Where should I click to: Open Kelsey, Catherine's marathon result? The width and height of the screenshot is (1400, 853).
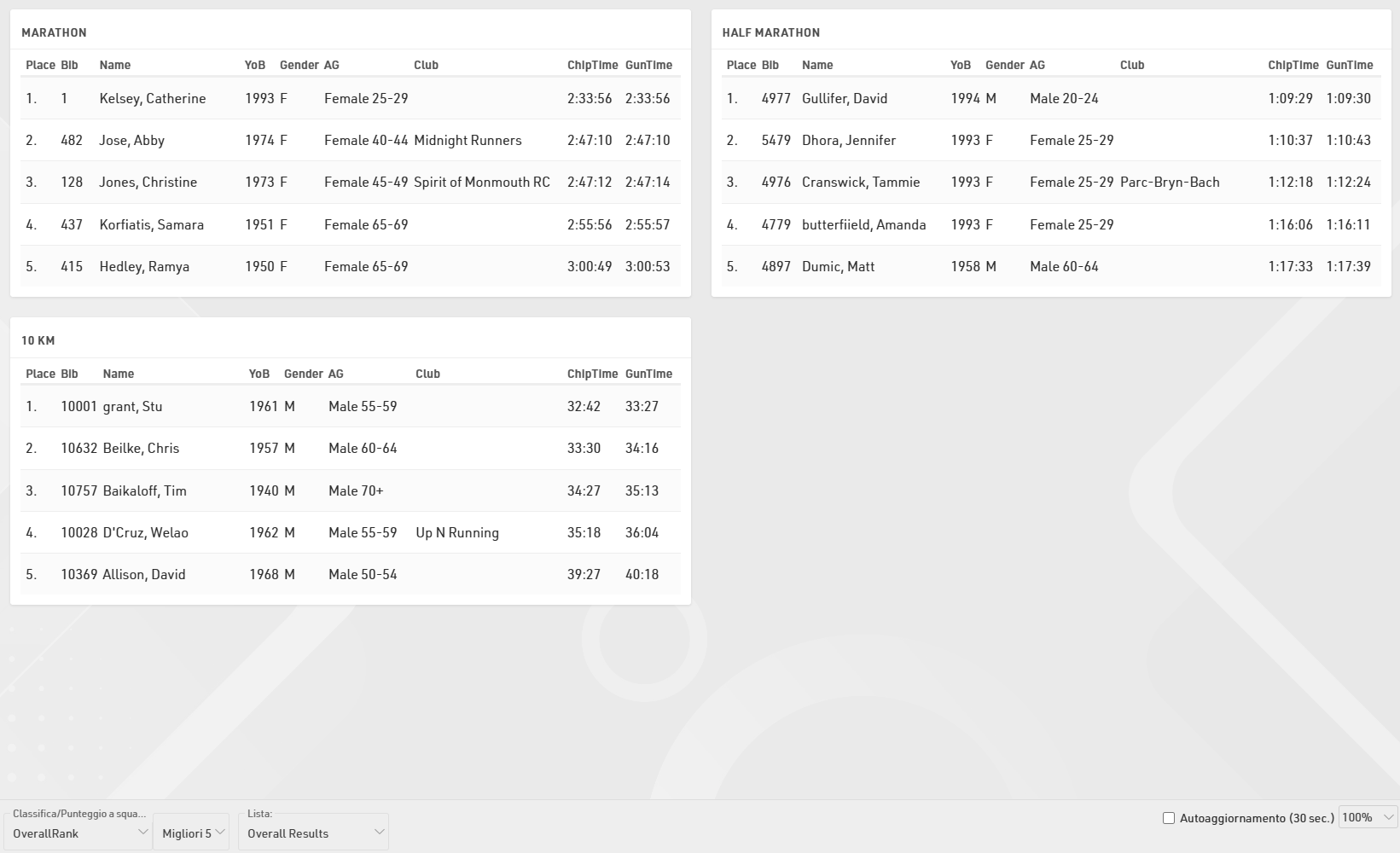tap(152, 98)
